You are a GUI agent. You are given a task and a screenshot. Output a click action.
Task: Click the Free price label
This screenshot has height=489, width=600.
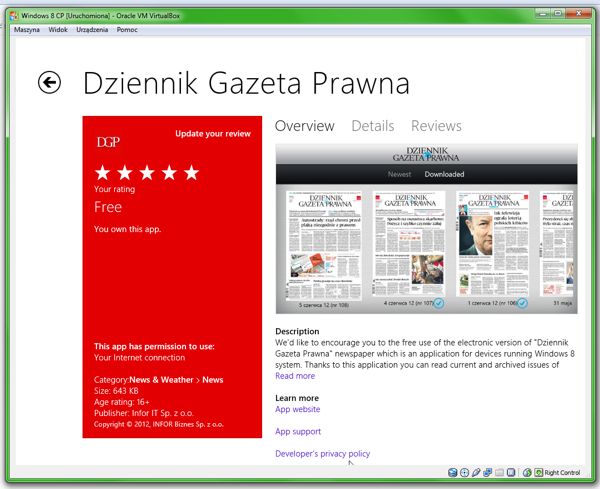(108, 207)
